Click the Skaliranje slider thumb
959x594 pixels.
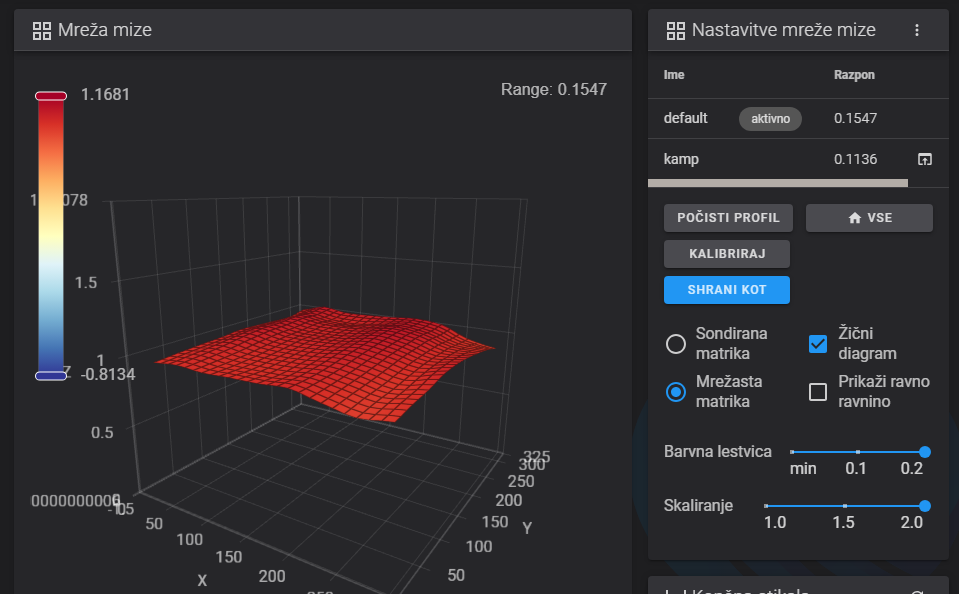tap(925, 506)
